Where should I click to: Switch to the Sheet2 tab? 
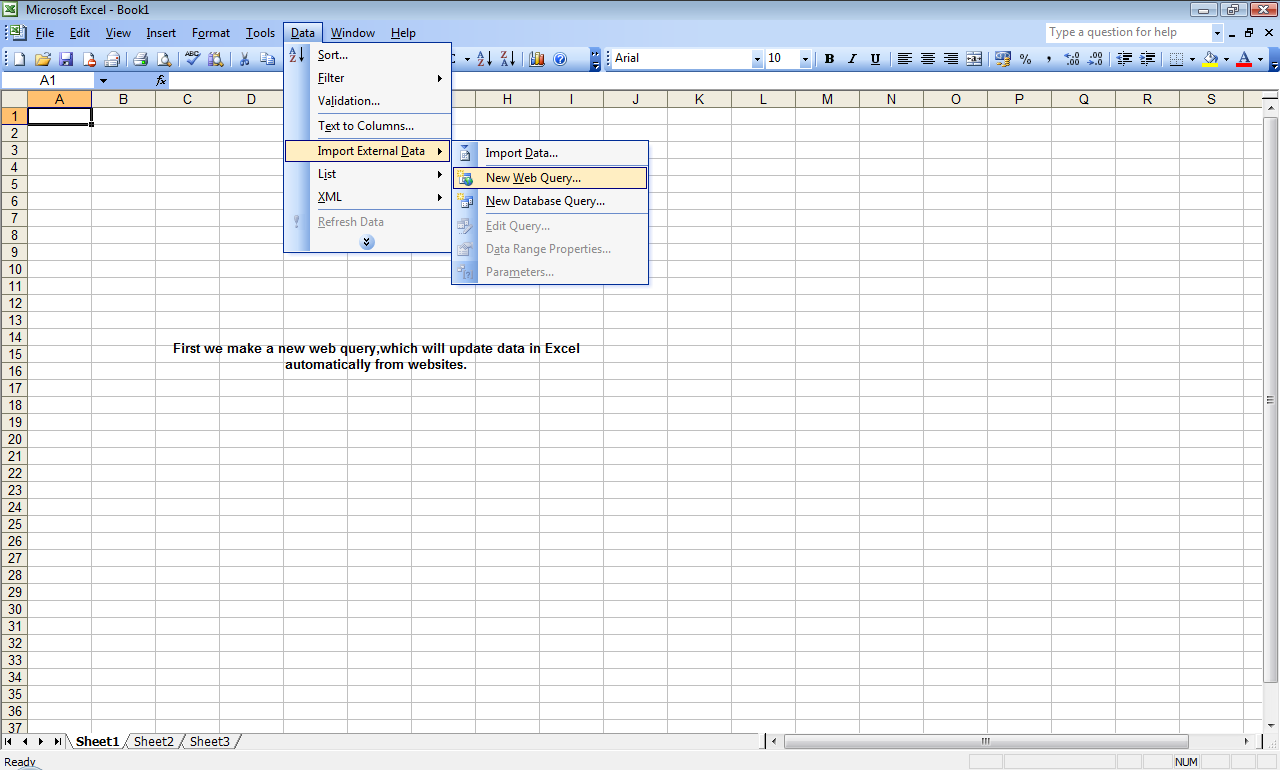click(153, 741)
